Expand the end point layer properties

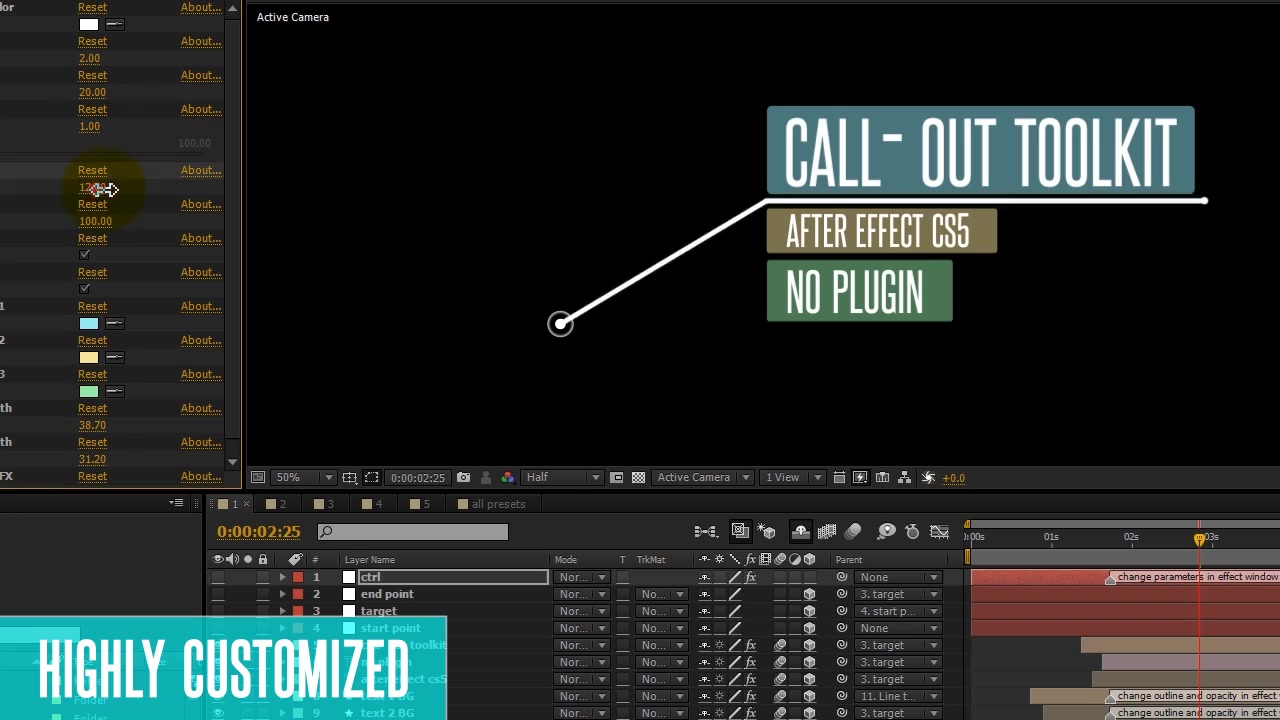[x=283, y=594]
